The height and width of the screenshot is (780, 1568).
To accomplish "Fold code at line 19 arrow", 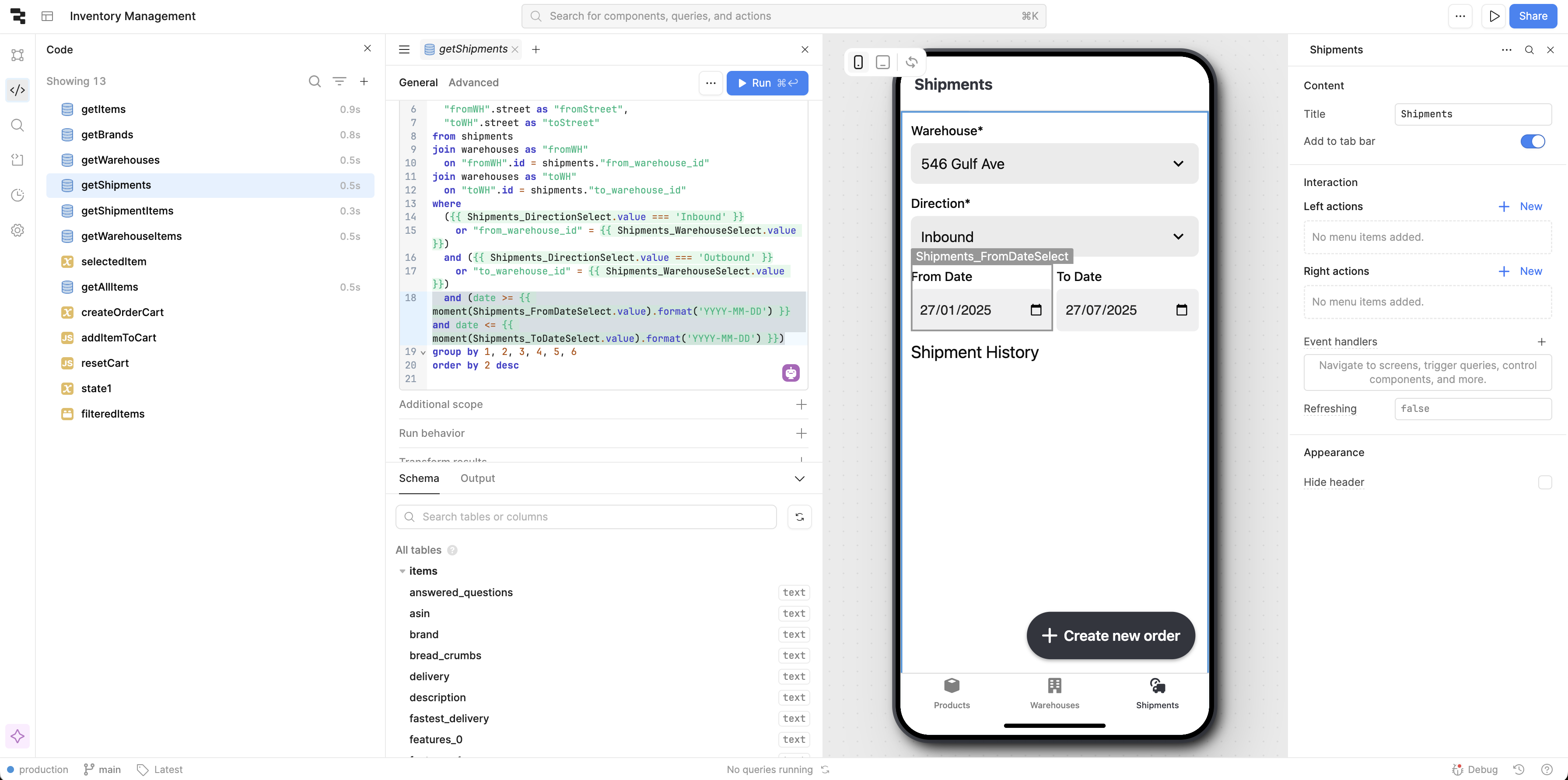I will click(x=423, y=352).
